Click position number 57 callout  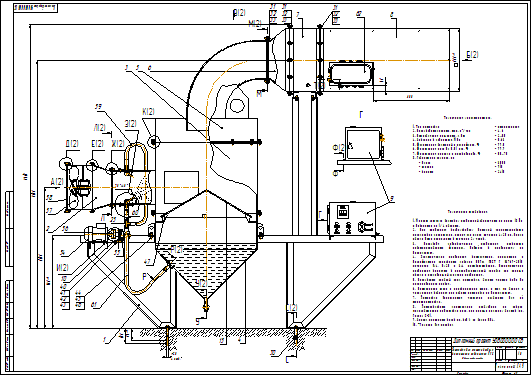pyautogui.click(x=49, y=211)
